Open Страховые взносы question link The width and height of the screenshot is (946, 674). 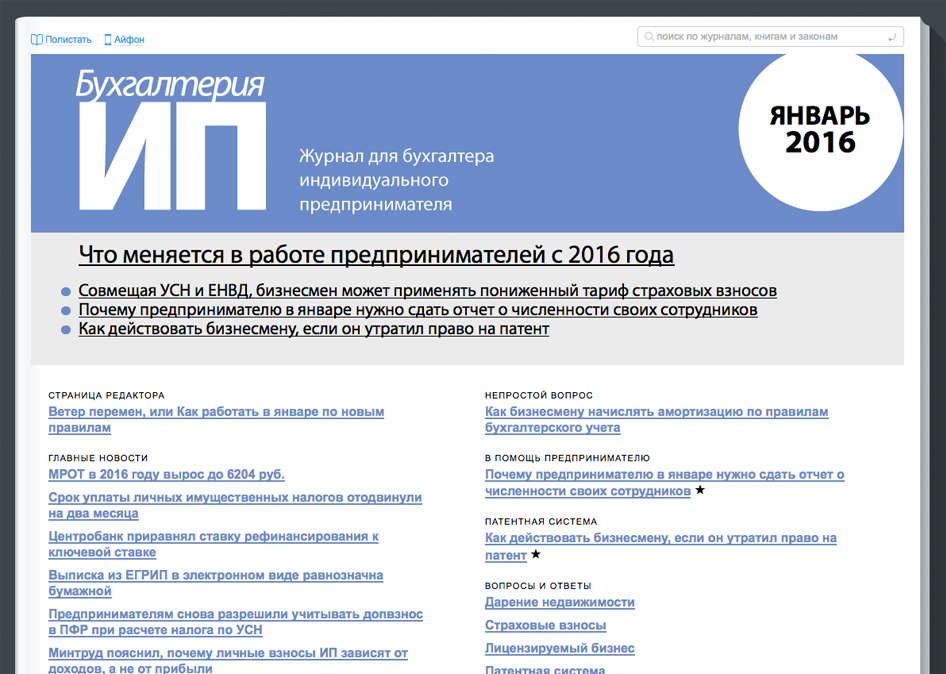(x=545, y=625)
